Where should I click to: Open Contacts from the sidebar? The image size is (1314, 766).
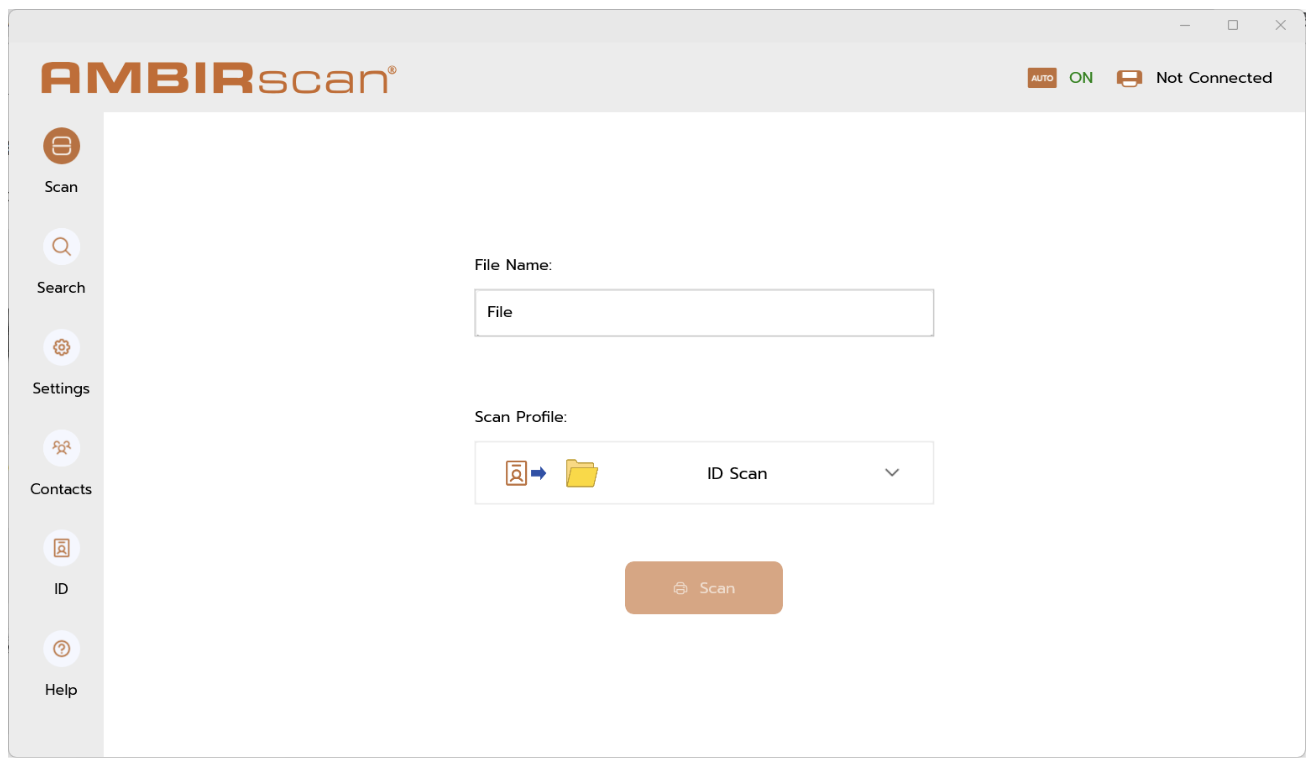[61, 448]
